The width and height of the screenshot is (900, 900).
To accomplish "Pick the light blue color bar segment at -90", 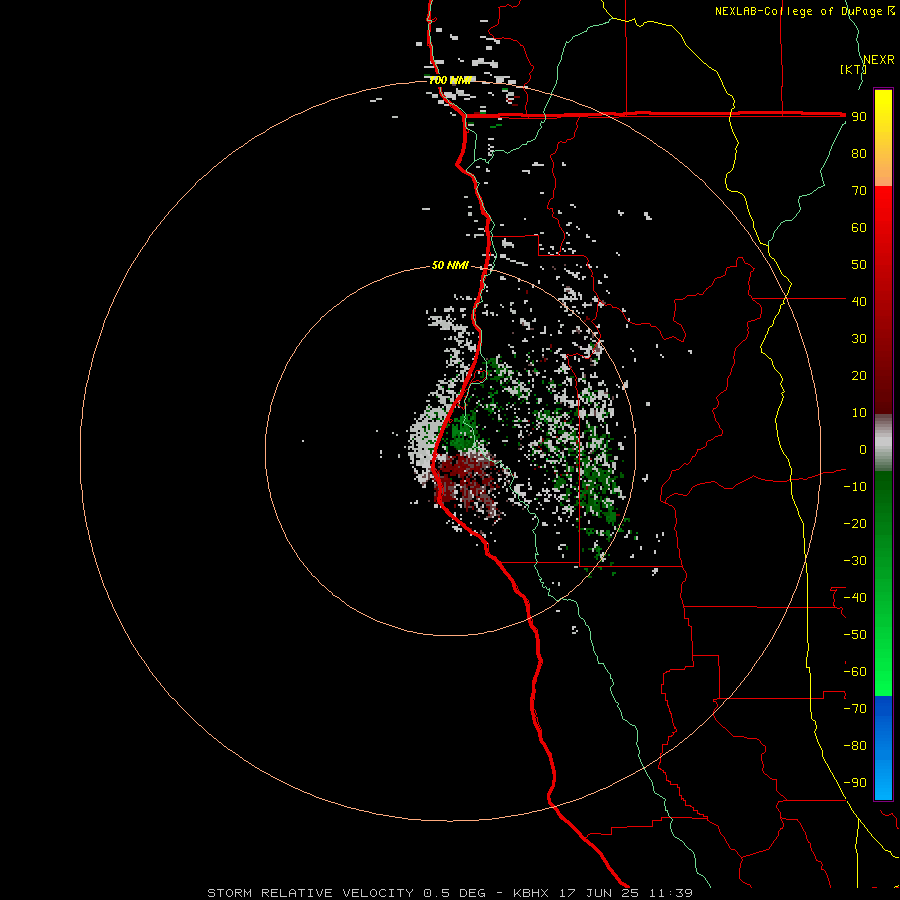I will [883, 781].
